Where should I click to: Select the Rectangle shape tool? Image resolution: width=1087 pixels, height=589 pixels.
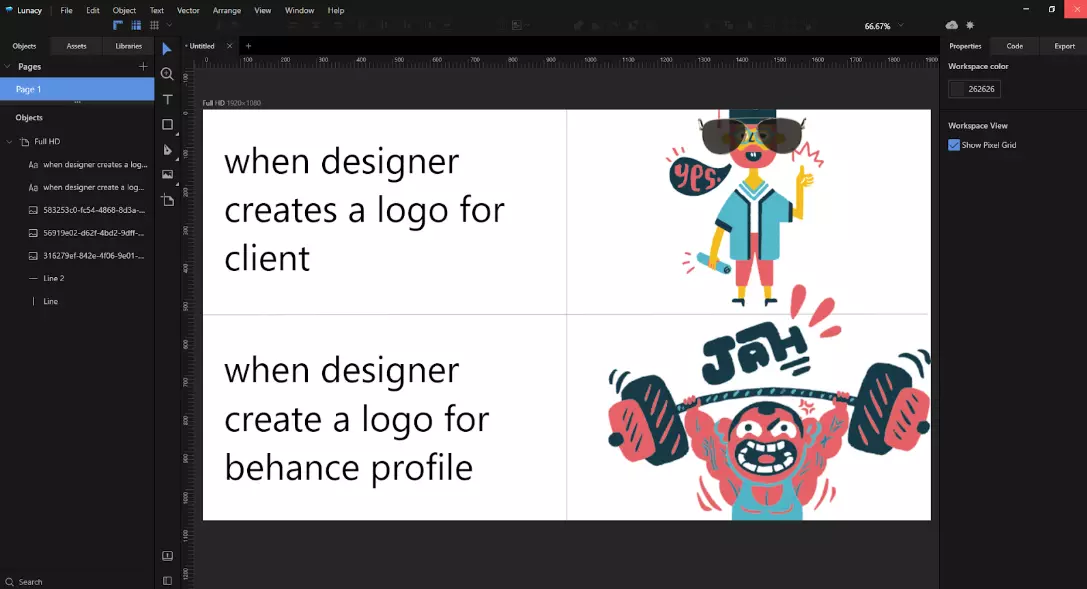pos(168,125)
